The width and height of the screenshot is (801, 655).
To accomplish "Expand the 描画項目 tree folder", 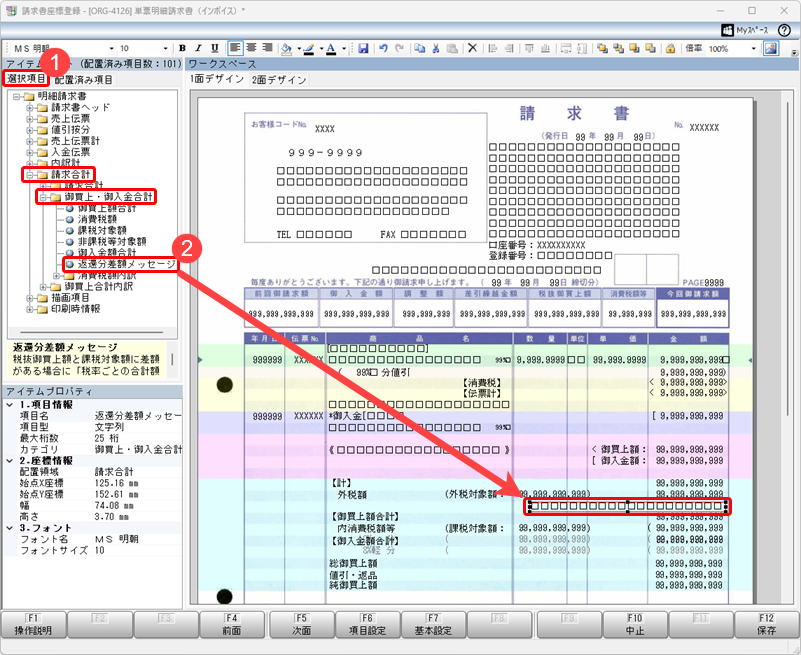I will pos(30,298).
